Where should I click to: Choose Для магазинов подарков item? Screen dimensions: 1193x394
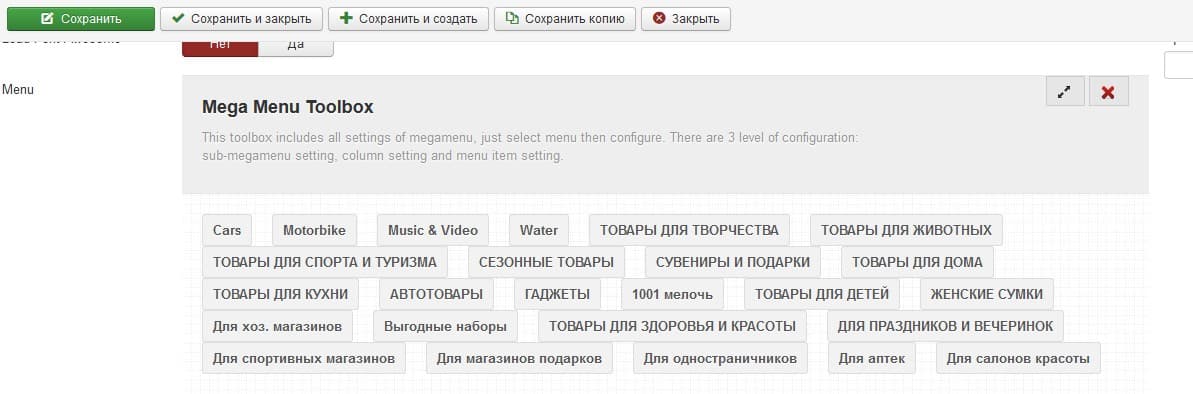tap(519, 358)
